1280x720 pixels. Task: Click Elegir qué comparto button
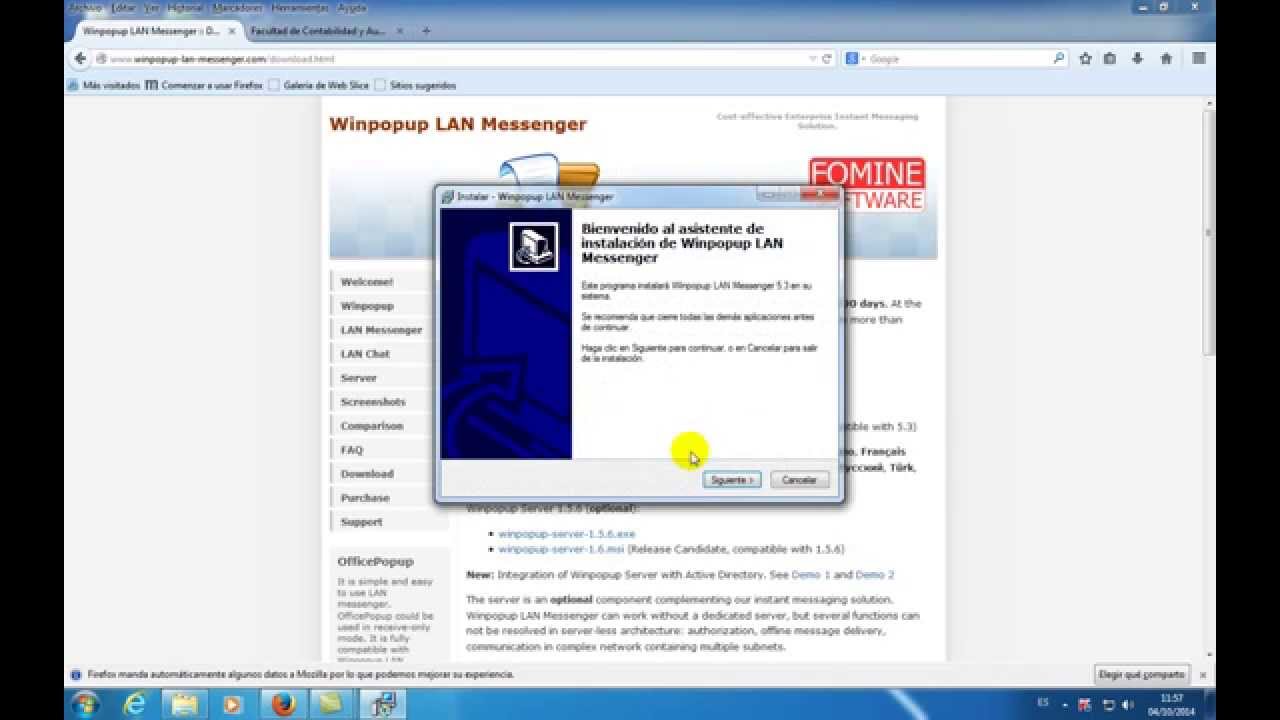(1141, 674)
